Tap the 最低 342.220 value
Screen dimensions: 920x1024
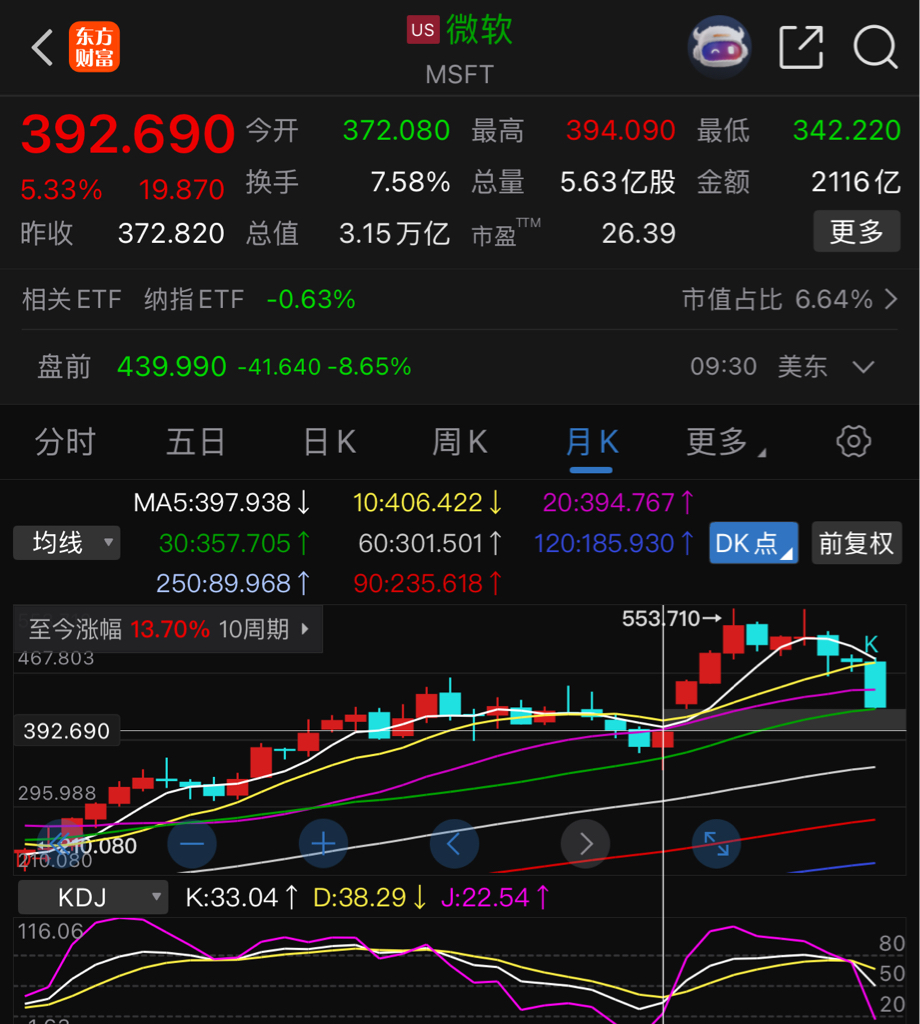[x=847, y=131]
